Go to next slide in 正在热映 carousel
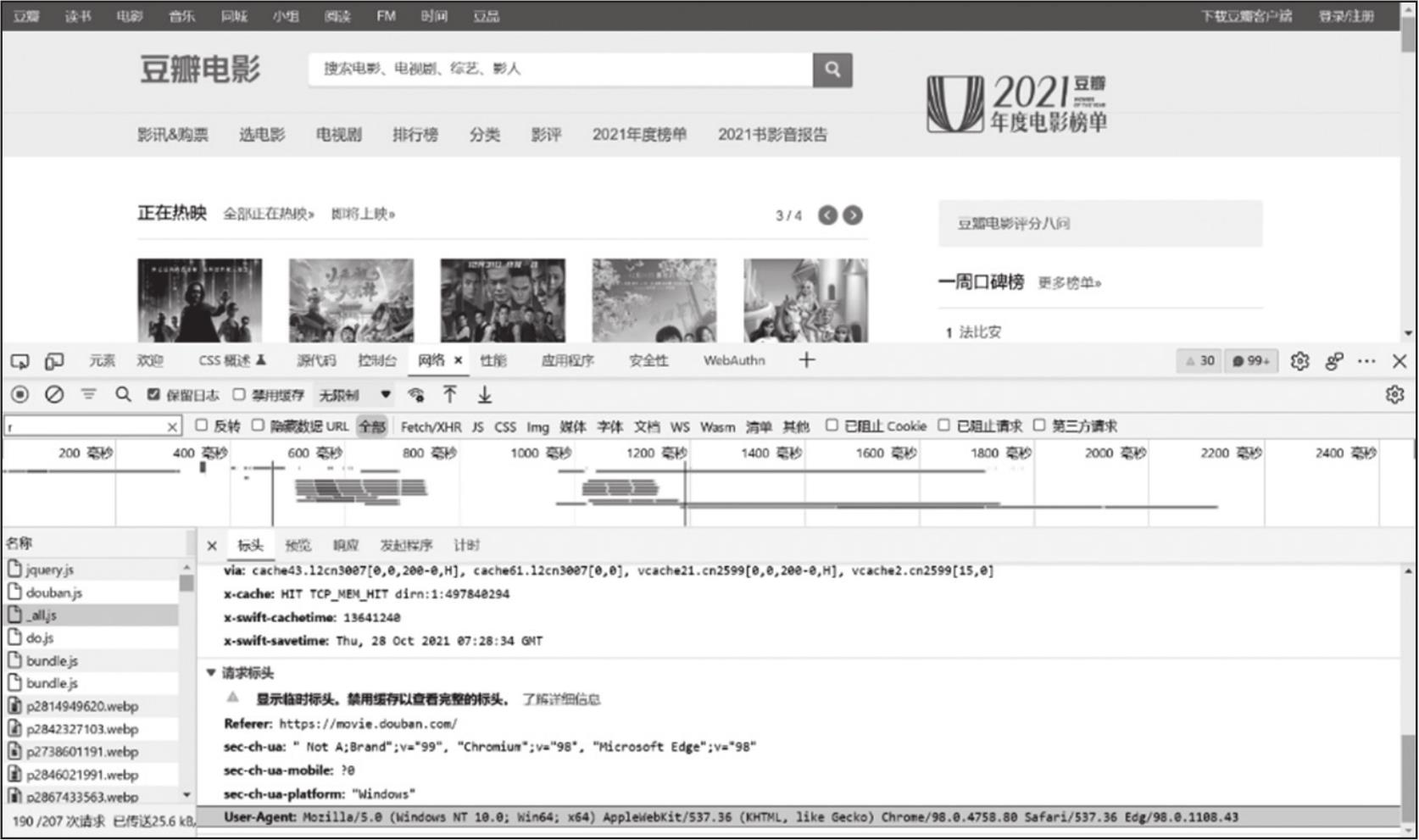 pos(853,215)
